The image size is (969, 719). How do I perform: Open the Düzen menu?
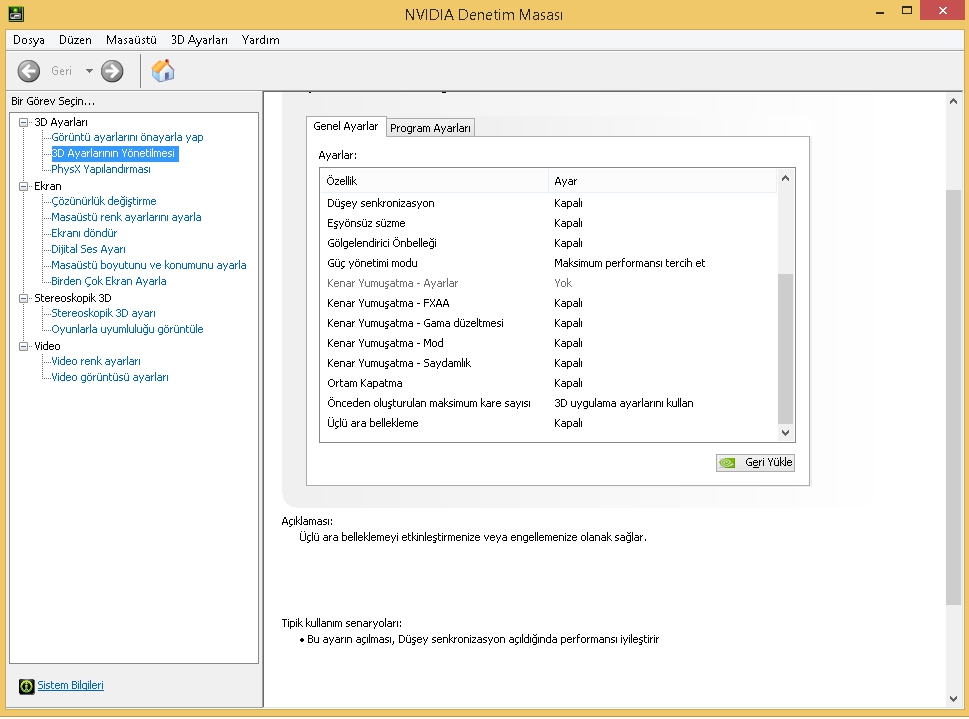75,40
